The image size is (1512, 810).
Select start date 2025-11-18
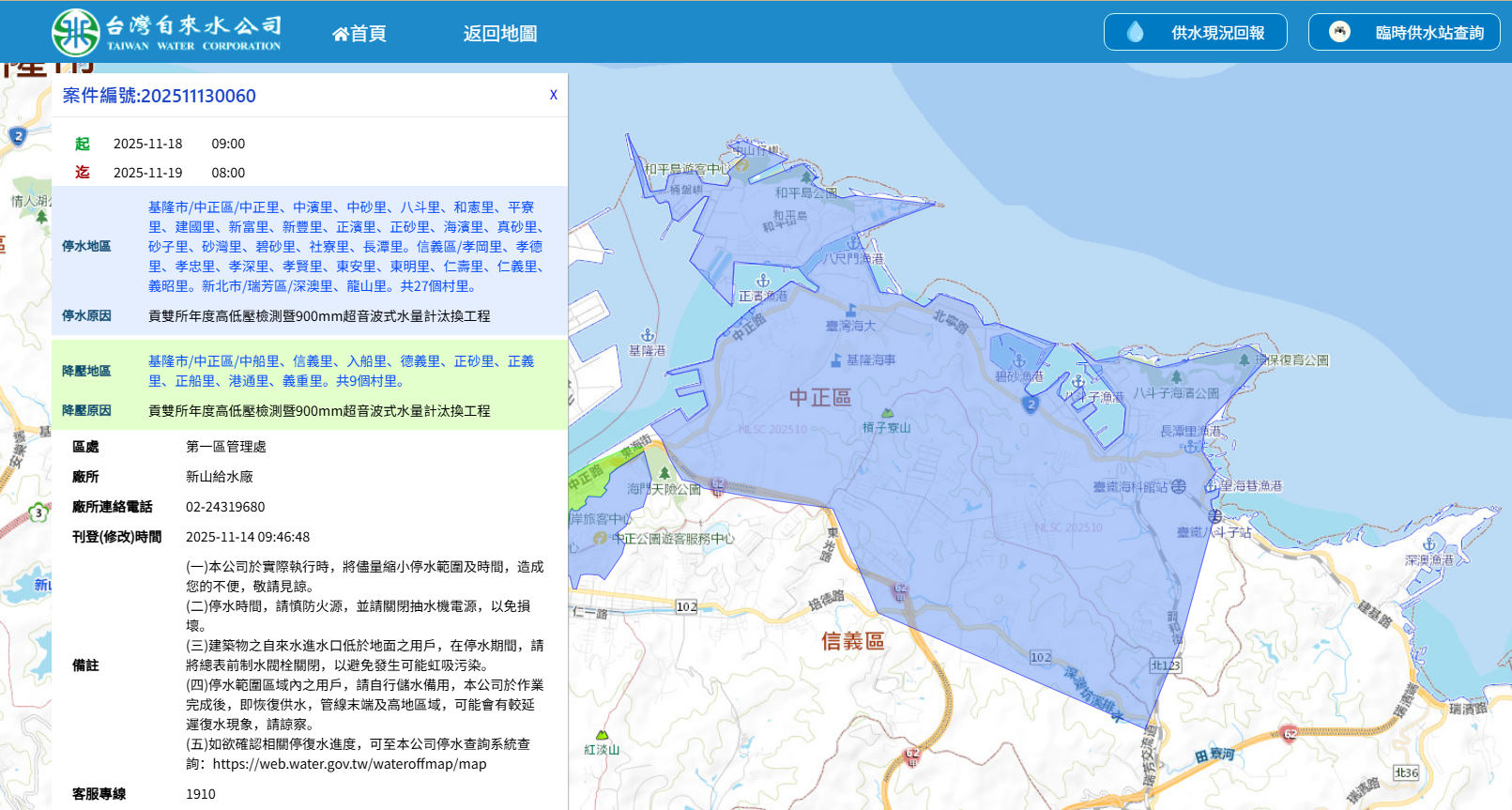[x=148, y=144]
